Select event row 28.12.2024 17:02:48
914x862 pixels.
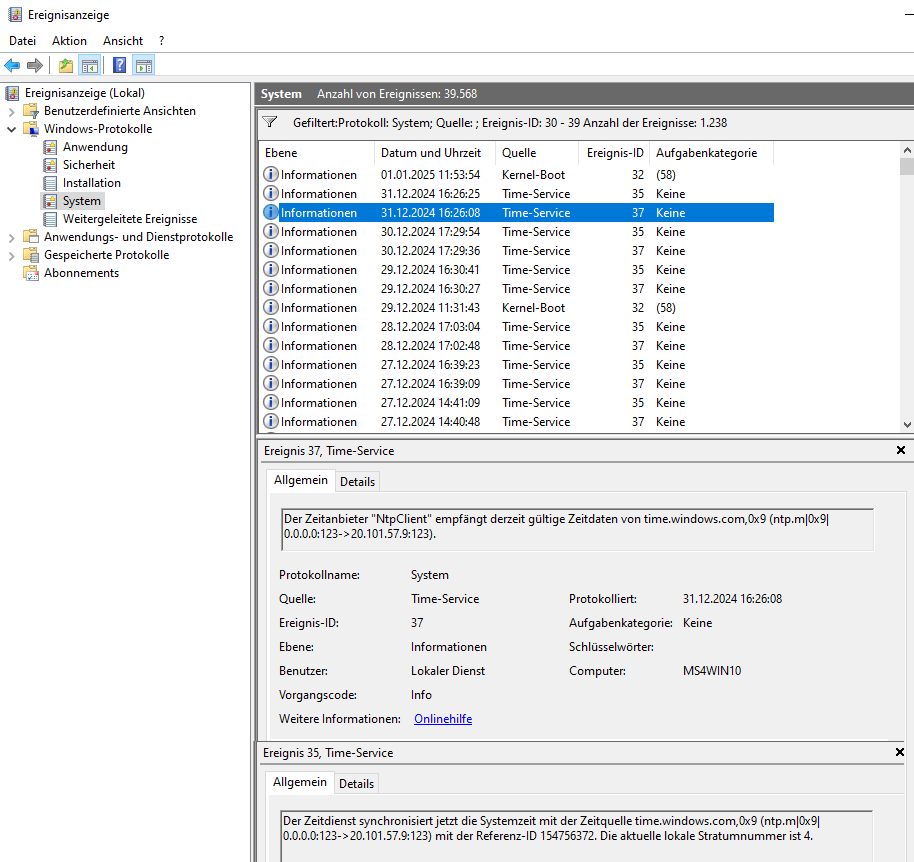518,346
